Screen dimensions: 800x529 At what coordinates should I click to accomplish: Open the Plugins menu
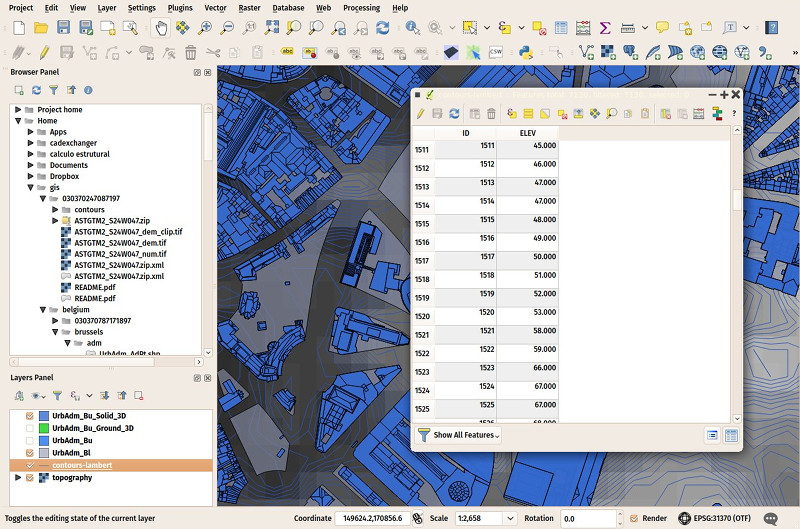180,8
